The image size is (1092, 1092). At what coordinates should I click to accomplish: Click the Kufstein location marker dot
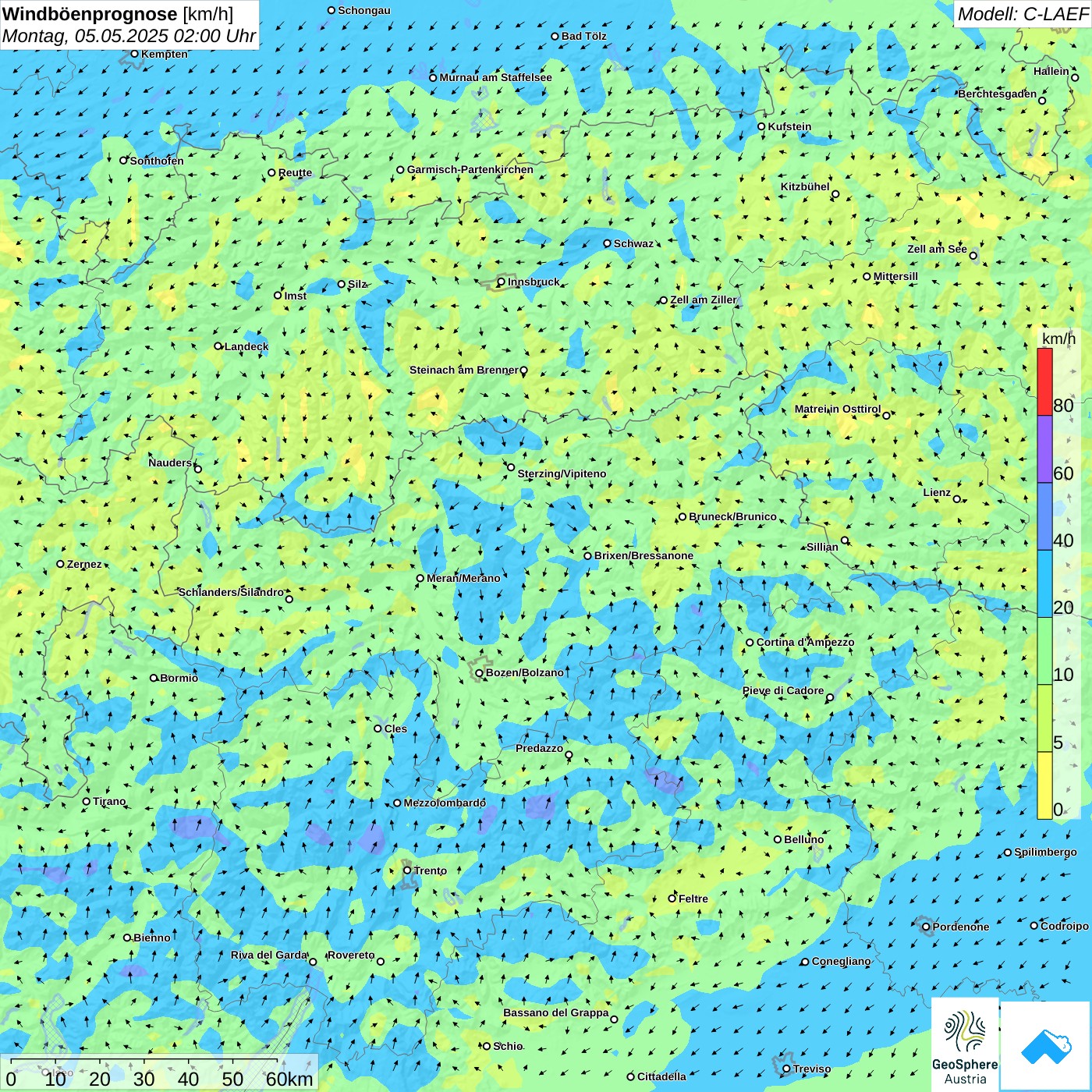click(x=761, y=126)
